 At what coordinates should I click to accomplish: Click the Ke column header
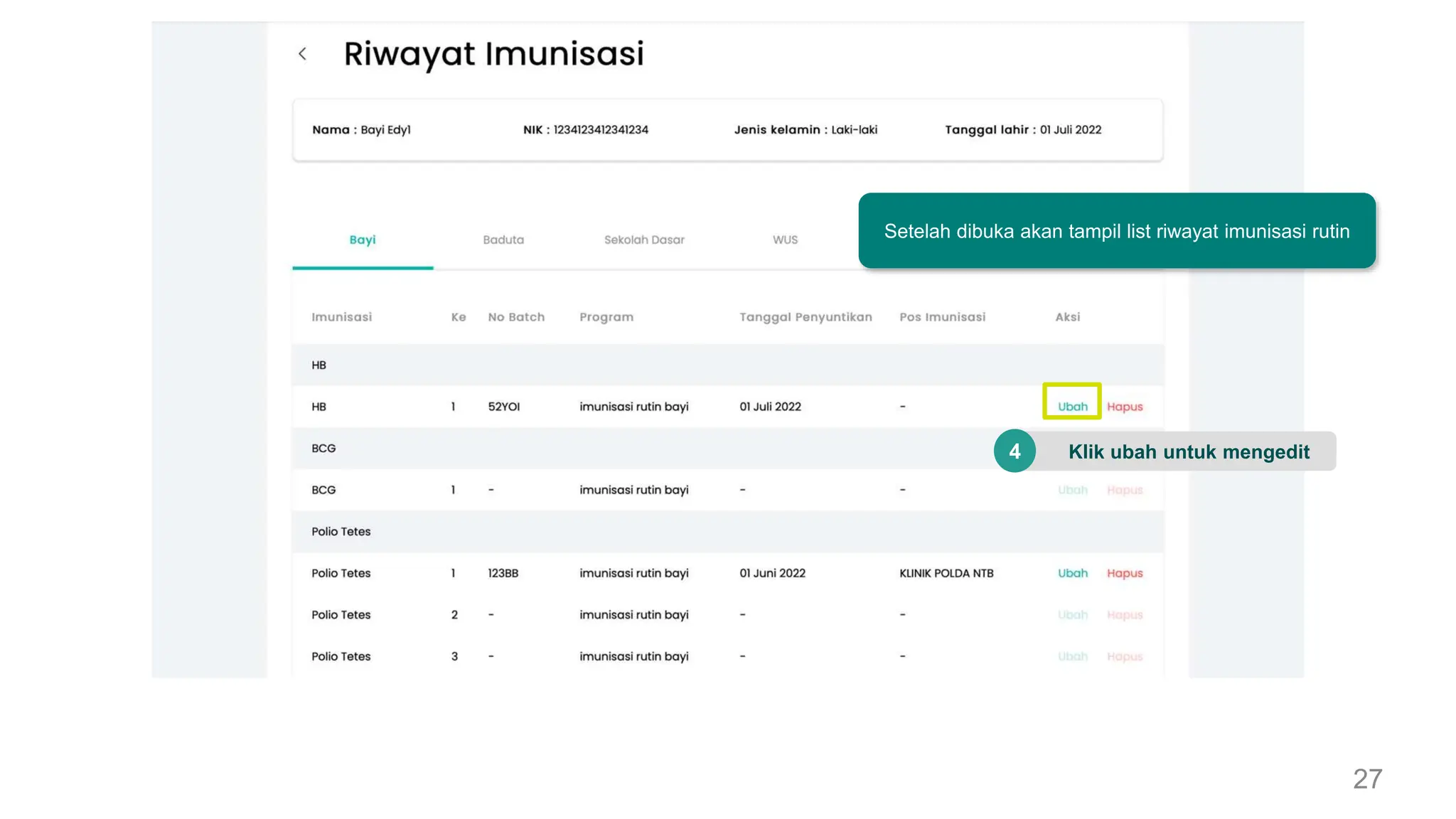click(x=459, y=317)
